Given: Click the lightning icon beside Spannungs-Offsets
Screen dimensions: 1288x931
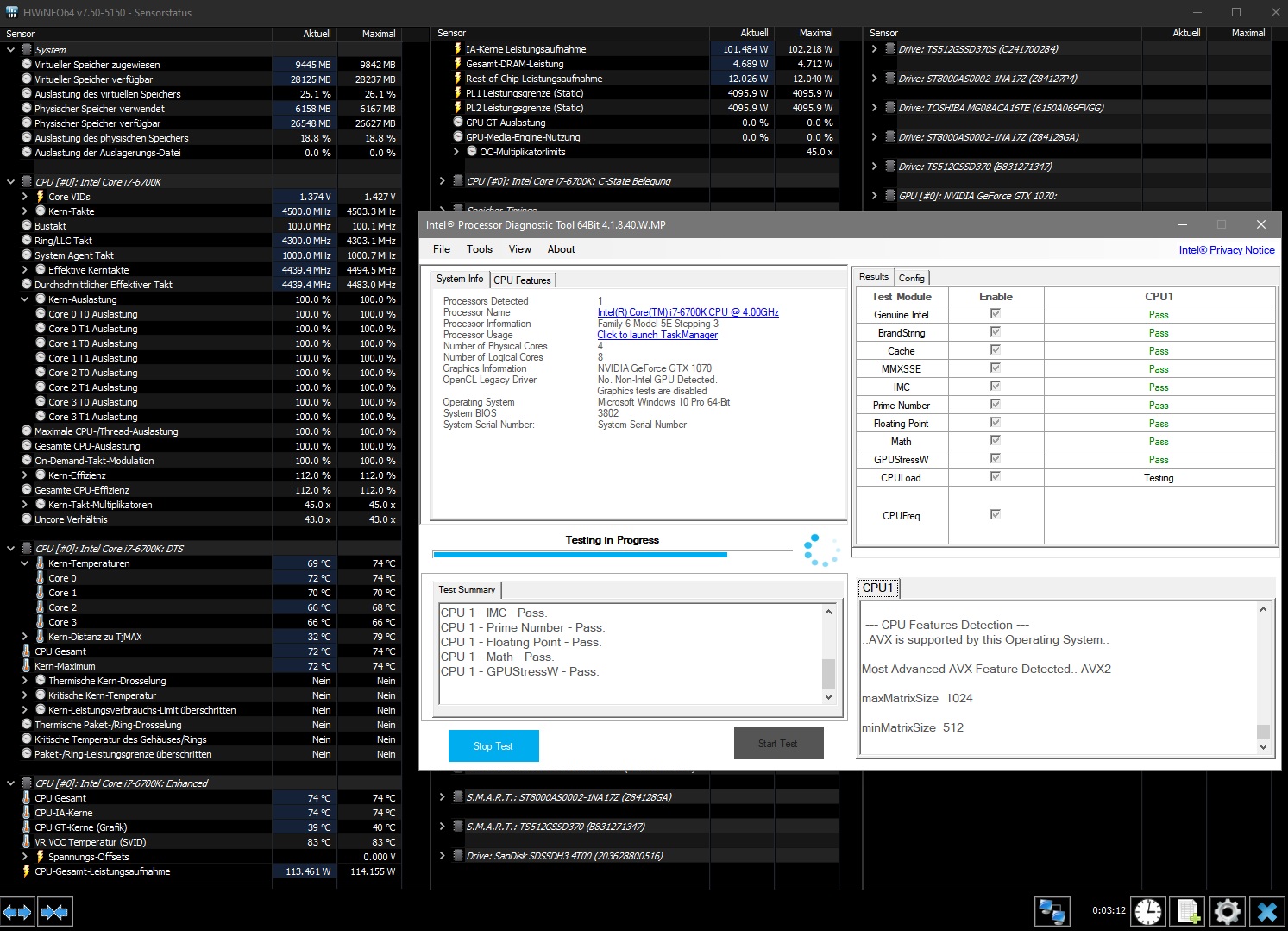Looking at the screenshot, I should pos(40,857).
